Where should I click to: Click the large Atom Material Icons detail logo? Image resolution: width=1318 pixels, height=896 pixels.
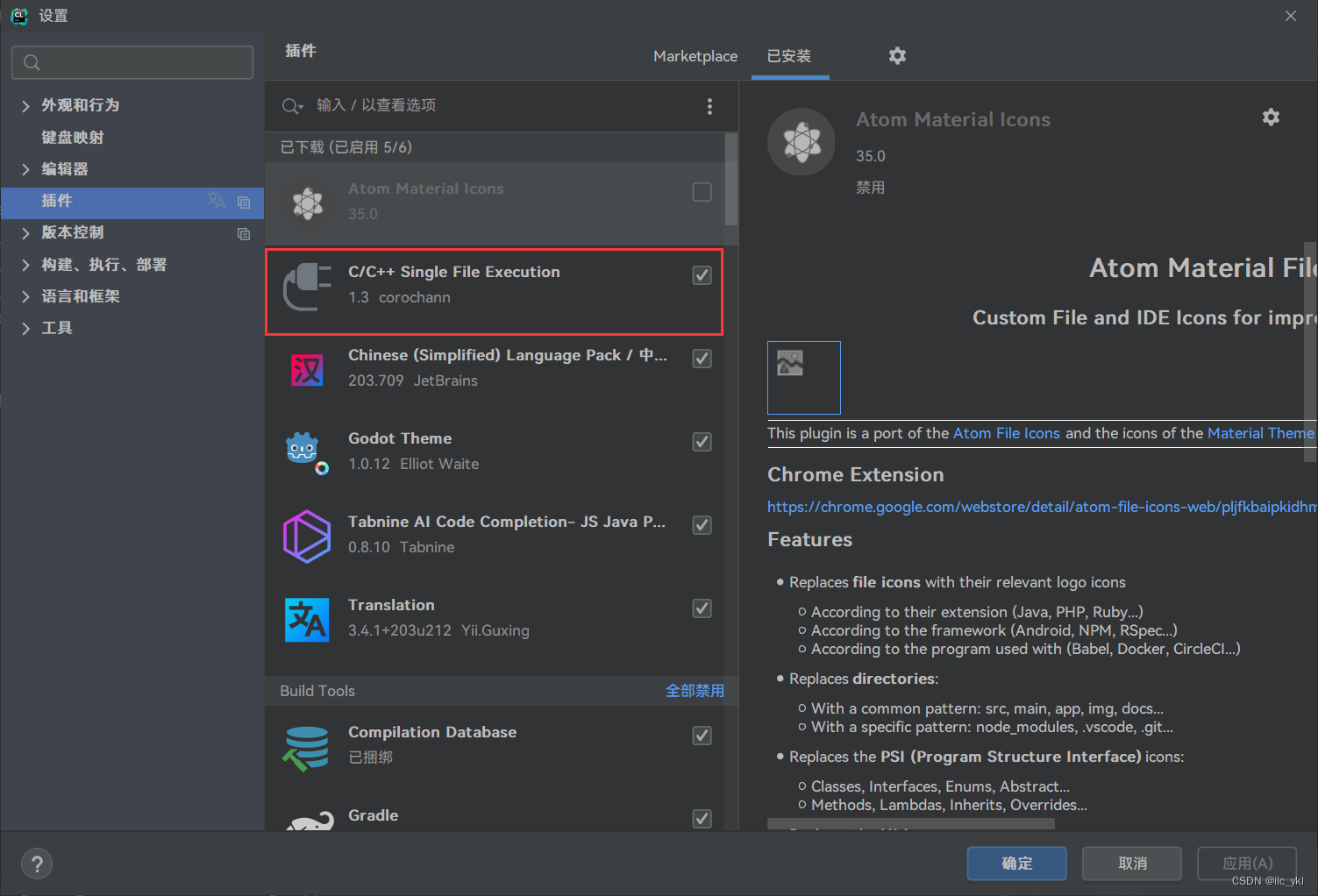(801, 142)
